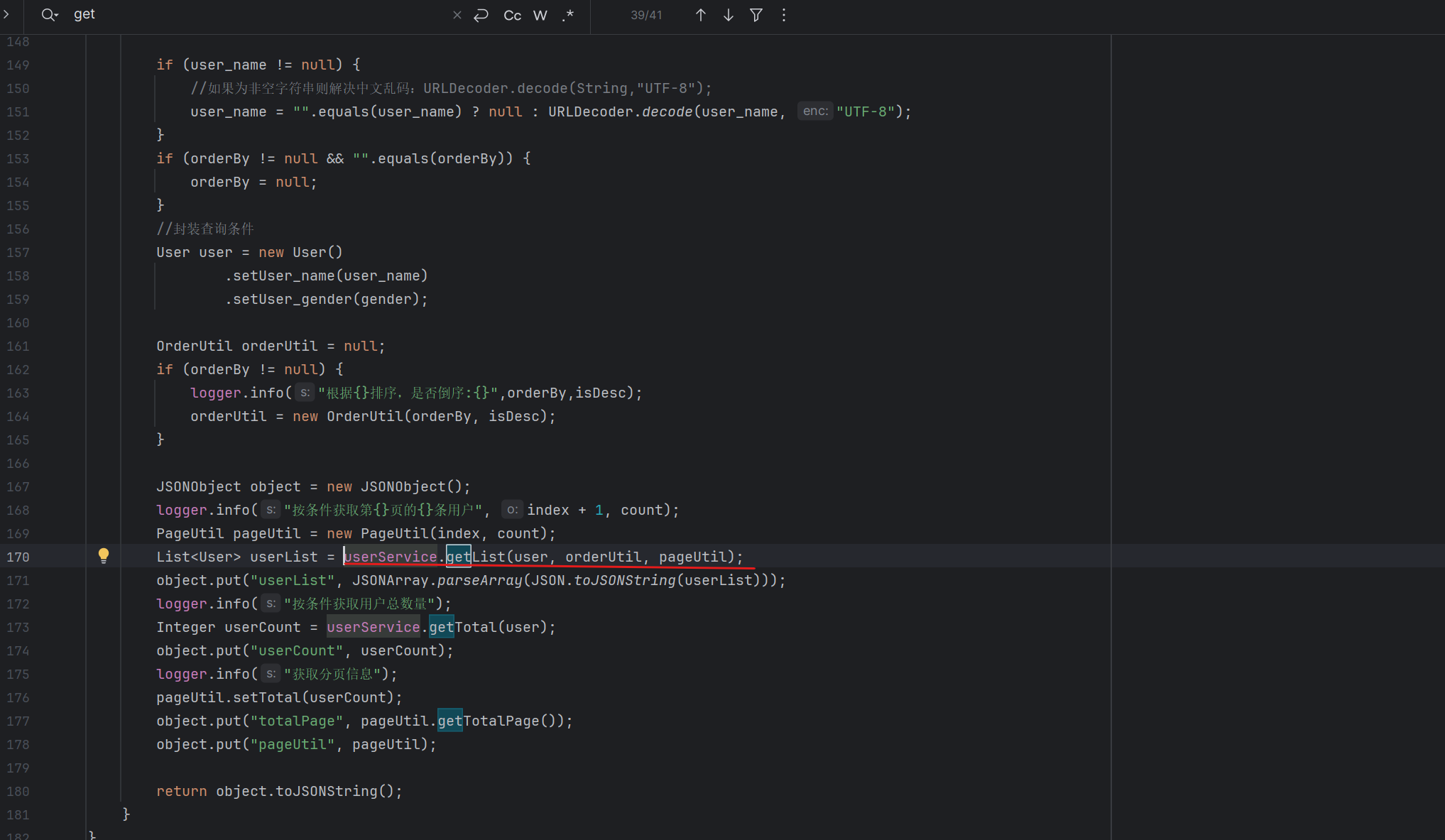The width and height of the screenshot is (1445, 840).
Task: Click line number 170 in gutter
Action: (18, 557)
